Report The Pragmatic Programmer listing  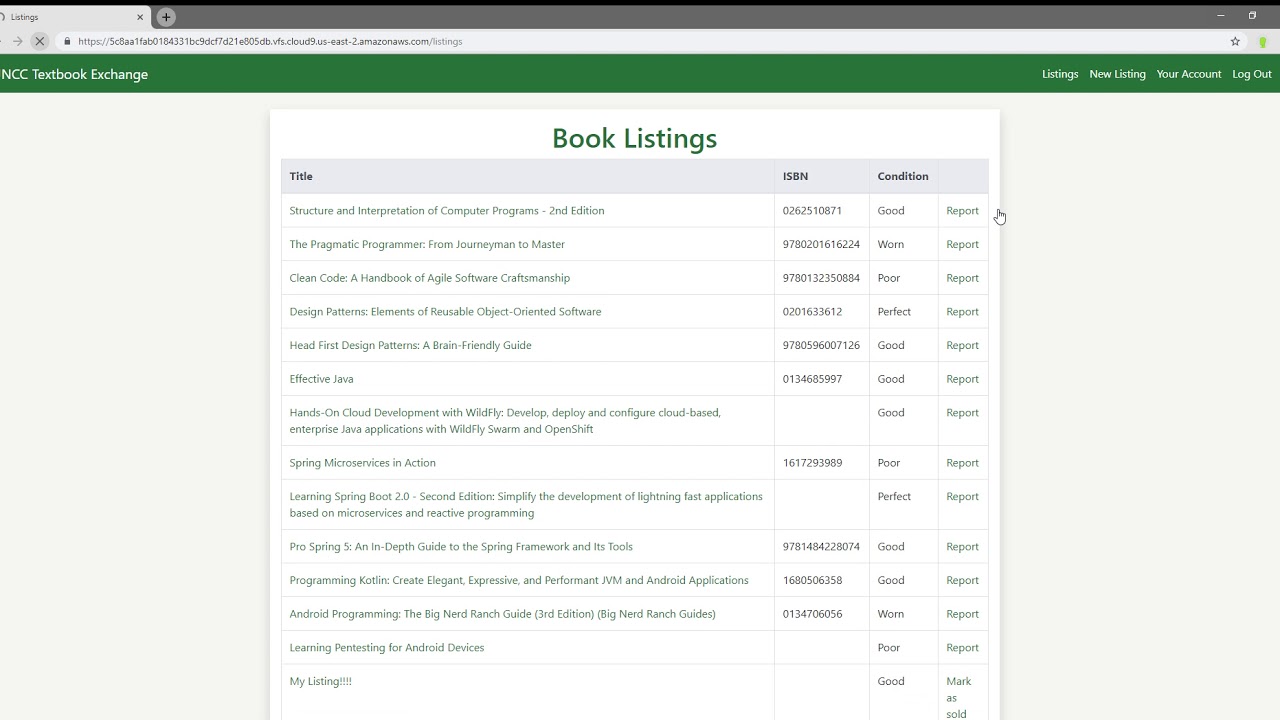coord(962,244)
